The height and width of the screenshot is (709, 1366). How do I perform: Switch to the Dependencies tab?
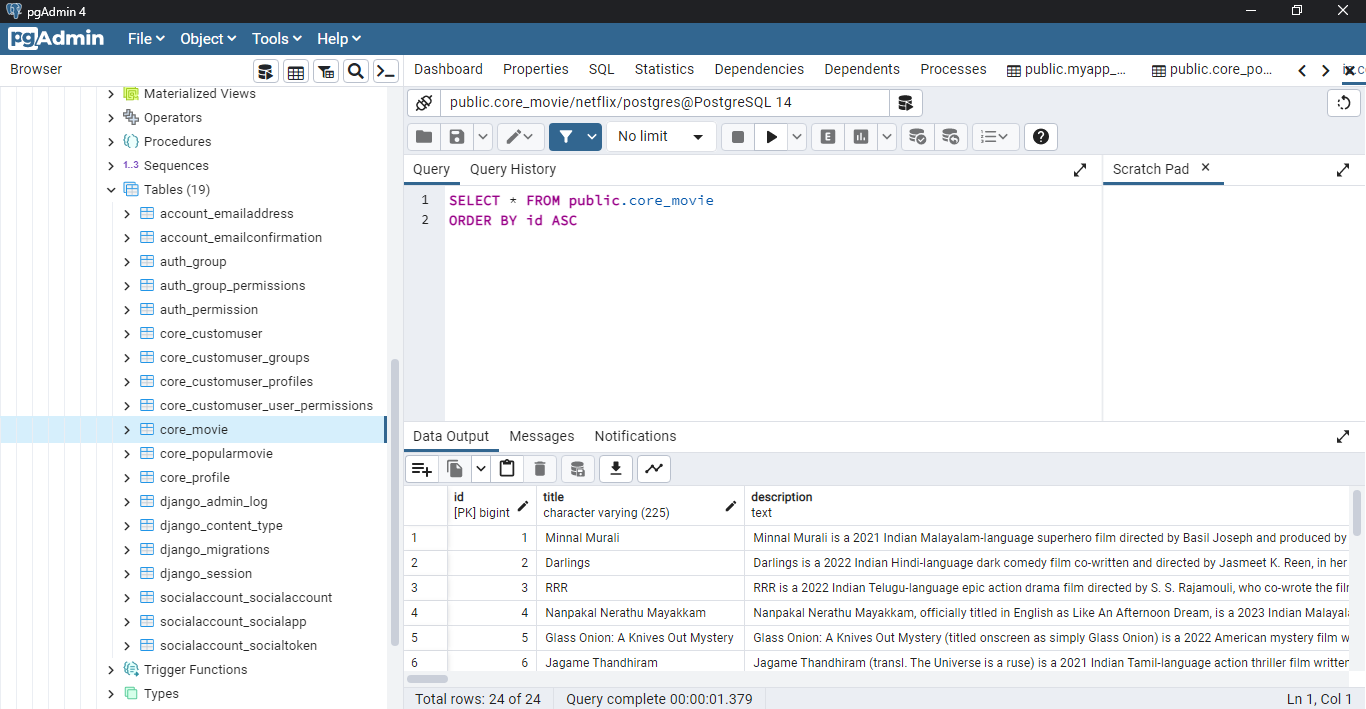[x=759, y=69]
